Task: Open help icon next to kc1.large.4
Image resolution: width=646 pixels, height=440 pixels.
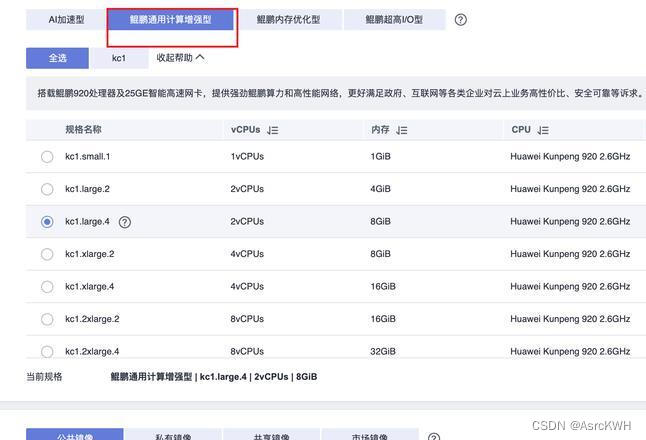Action: click(x=125, y=222)
